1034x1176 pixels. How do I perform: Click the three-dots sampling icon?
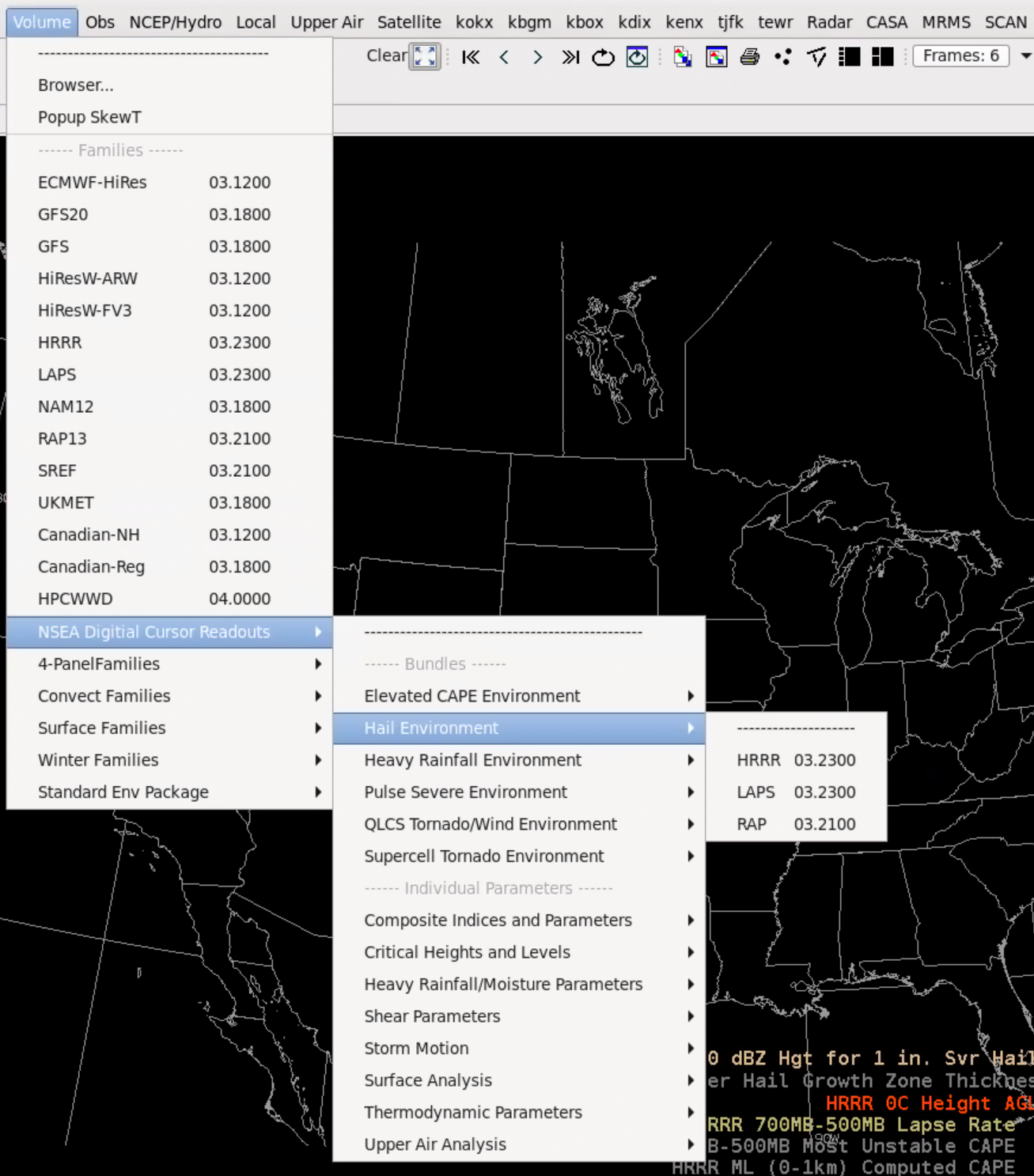point(783,57)
